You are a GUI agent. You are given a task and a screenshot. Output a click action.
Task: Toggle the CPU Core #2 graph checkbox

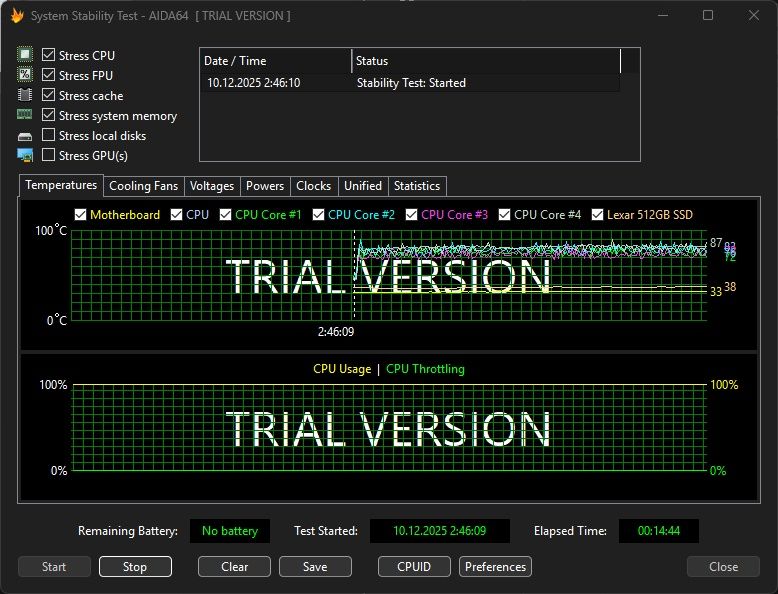(x=318, y=214)
